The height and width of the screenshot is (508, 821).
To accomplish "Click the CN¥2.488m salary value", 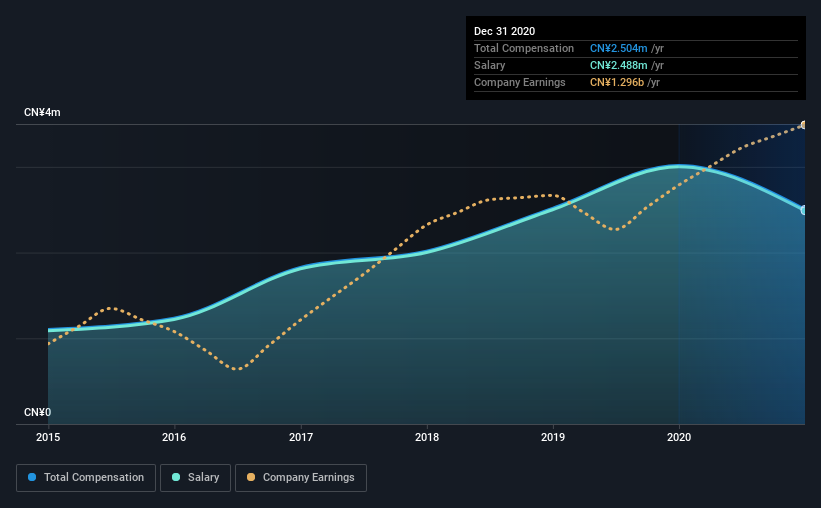I will tap(618, 65).
